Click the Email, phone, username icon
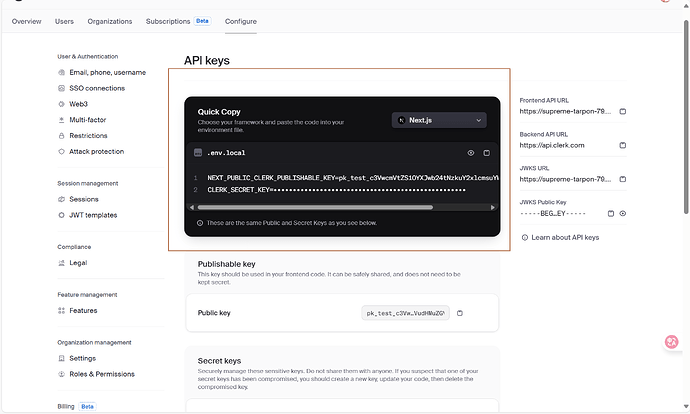 pos(62,72)
